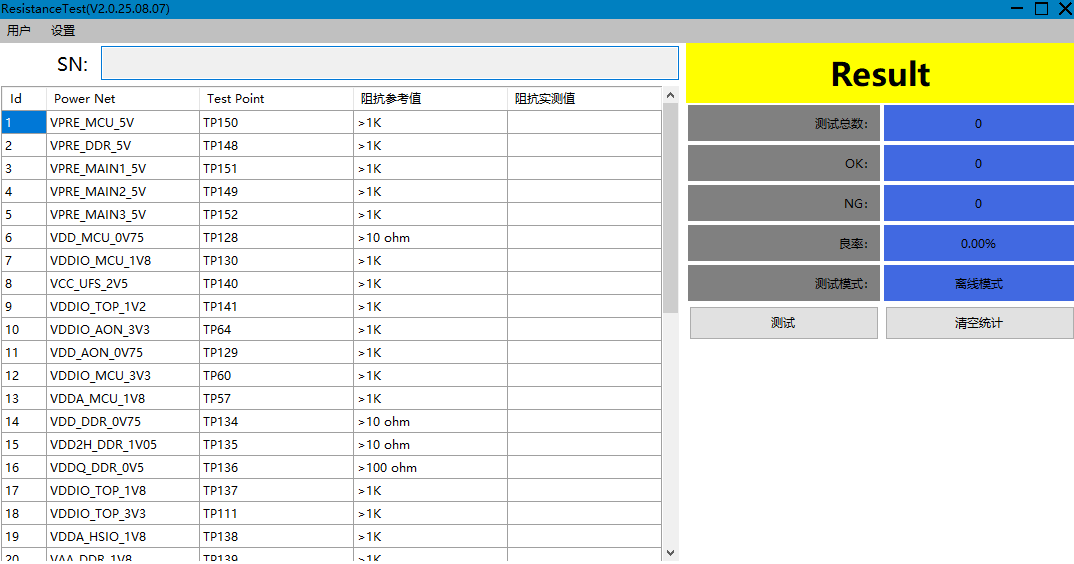Select the VPRE_MAIN3_5V cell
1074x564 pixels.
click(x=123, y=214)
